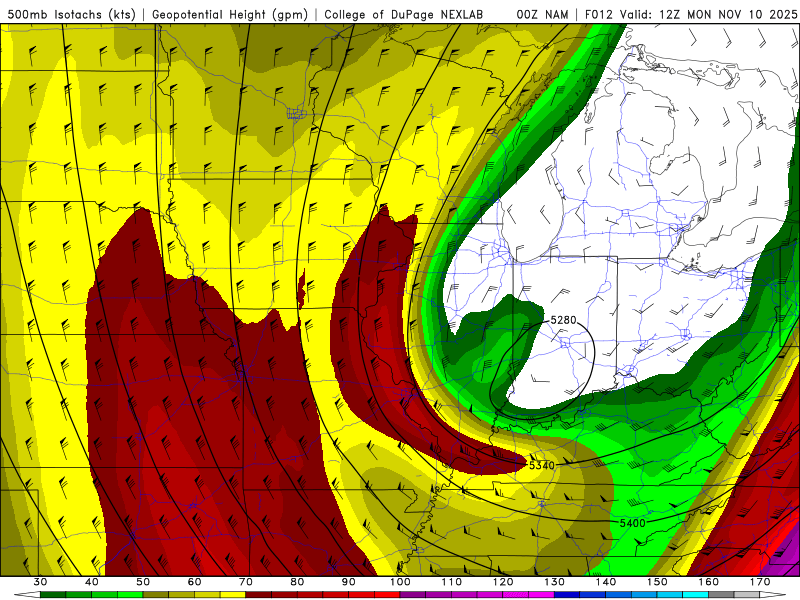Click the 90 value on the color scale

coord(349,582)
